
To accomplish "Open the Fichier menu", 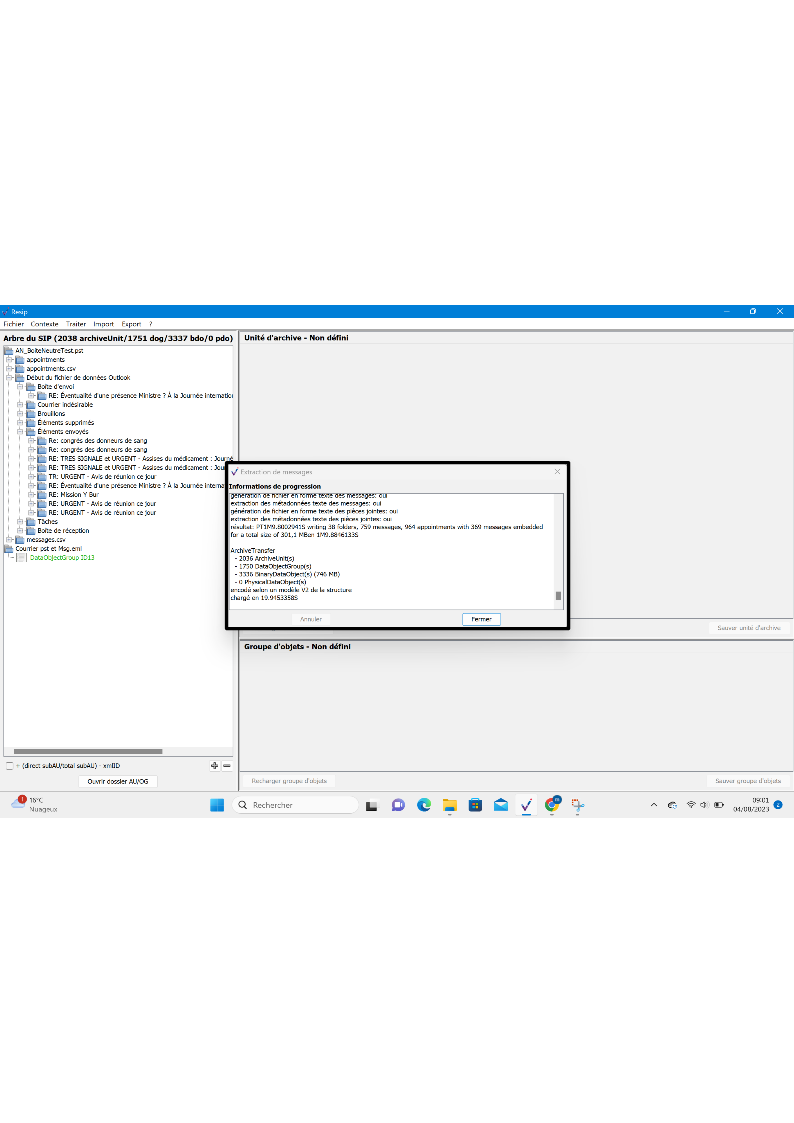I will pos(13,324).
